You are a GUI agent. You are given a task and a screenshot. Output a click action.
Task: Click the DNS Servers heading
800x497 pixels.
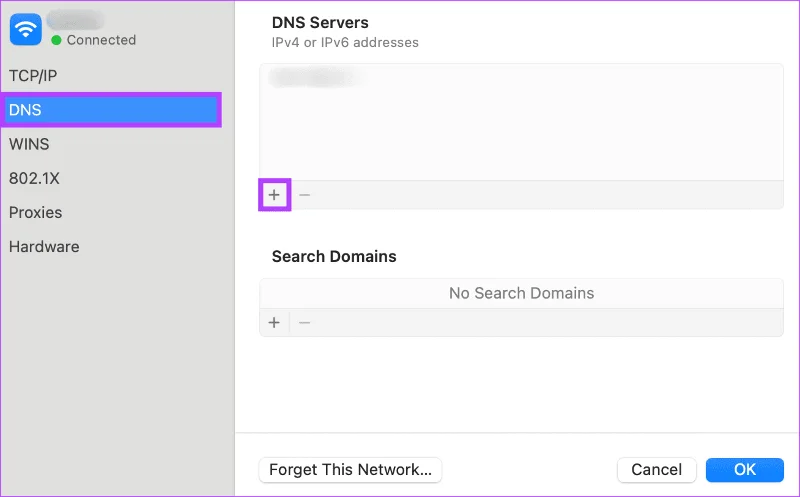pos(320,22)
